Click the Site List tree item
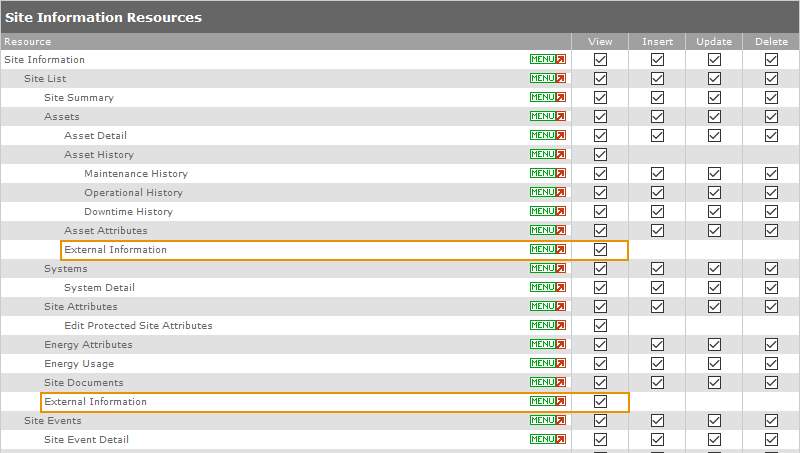Viewport: 800px width, 453px height. tap(45, 78)
